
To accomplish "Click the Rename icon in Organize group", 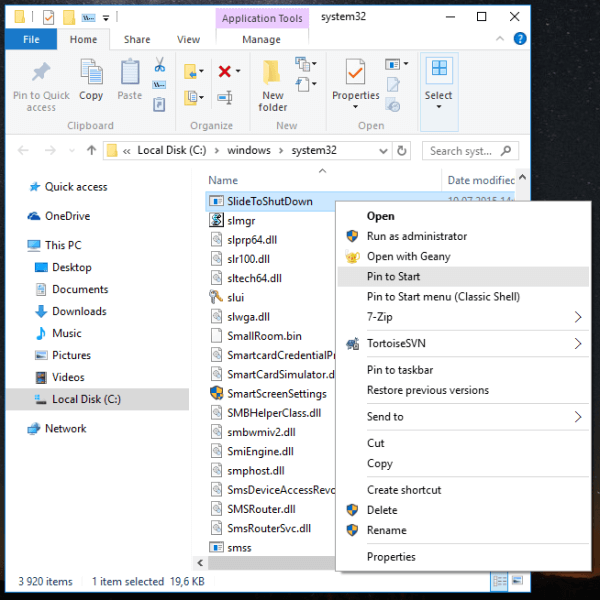I will tap(225, 98).
